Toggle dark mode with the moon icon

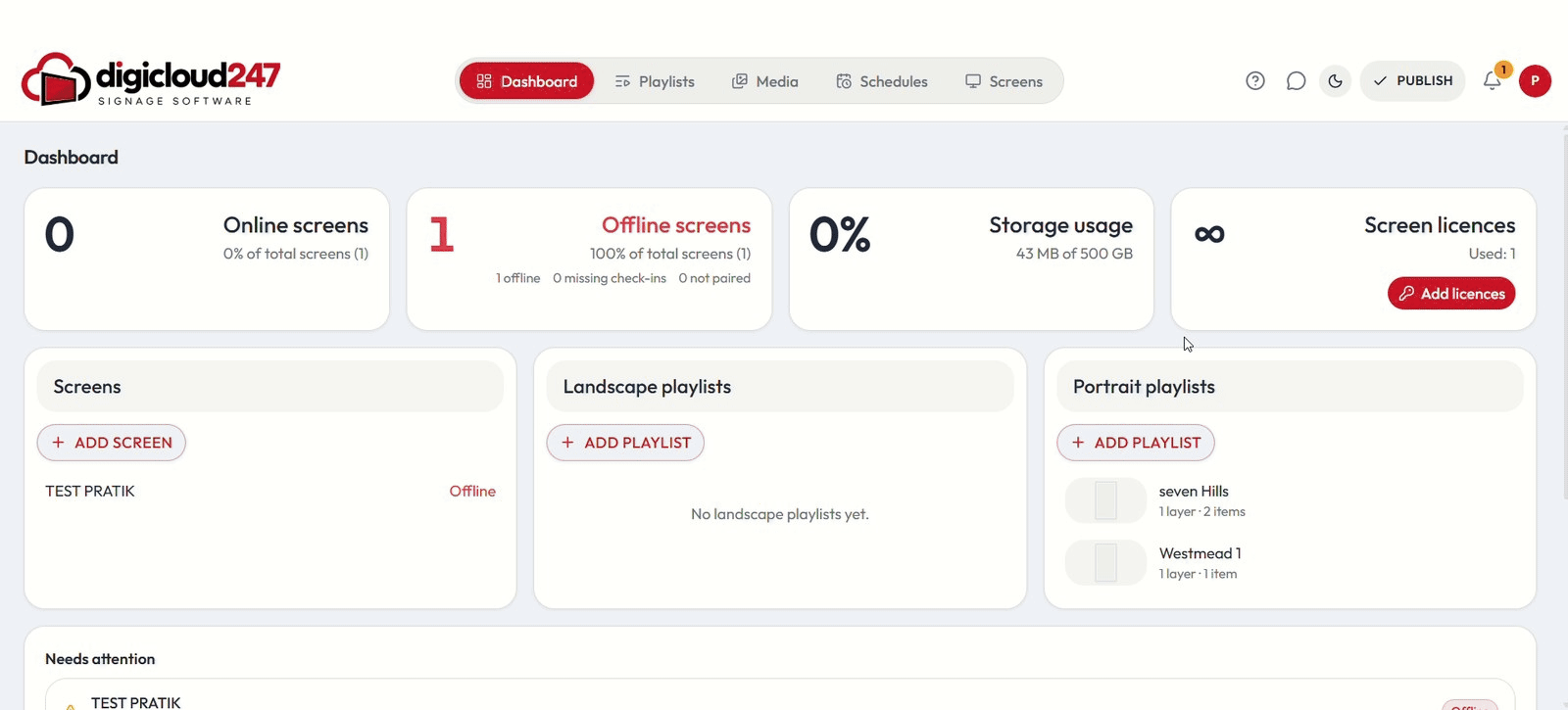click(x=1335, y=81)
